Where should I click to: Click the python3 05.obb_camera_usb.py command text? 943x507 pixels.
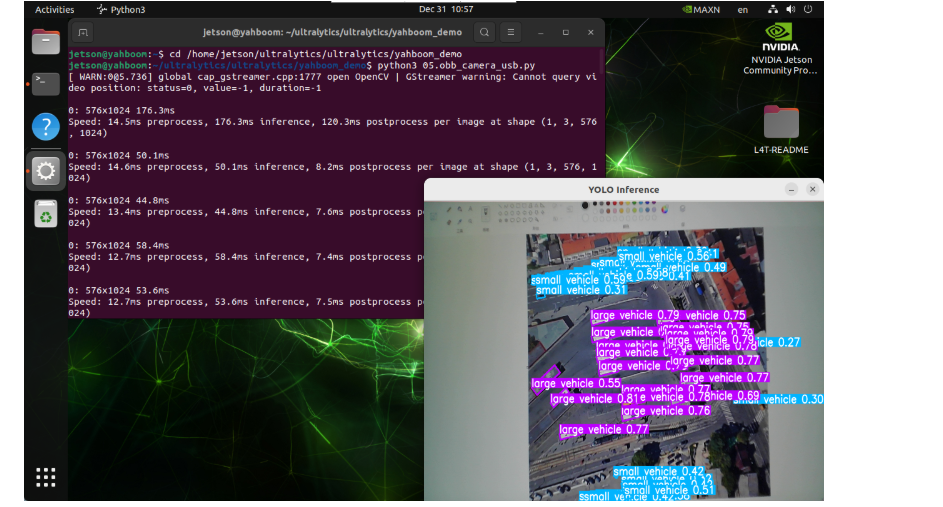coord(456,65)
